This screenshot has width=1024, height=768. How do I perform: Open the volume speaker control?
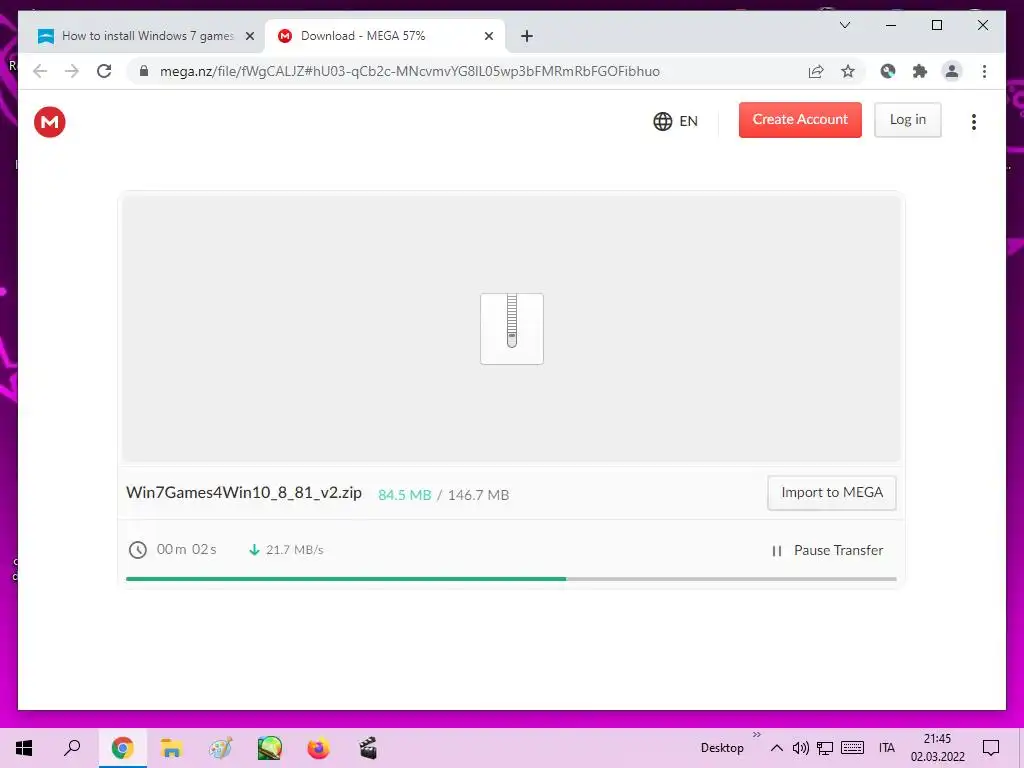tap(800, 748)
